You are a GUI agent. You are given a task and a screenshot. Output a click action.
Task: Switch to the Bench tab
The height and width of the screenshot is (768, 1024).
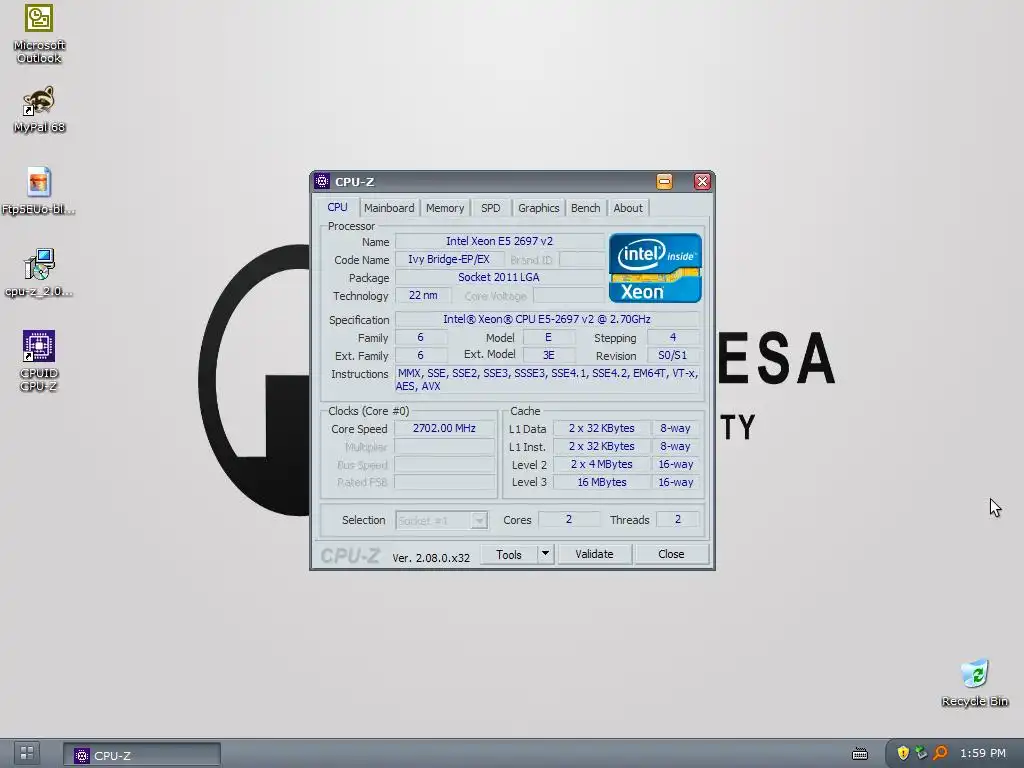click(x=585, y=208)
